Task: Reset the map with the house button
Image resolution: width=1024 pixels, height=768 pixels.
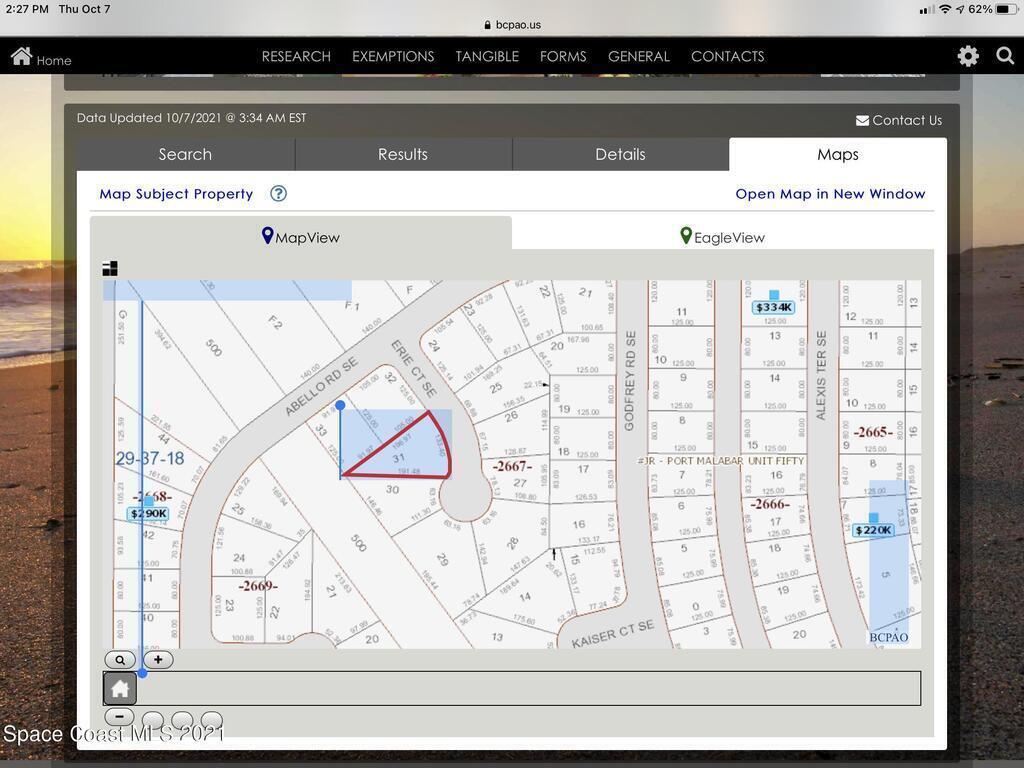Action: (120, 689)
